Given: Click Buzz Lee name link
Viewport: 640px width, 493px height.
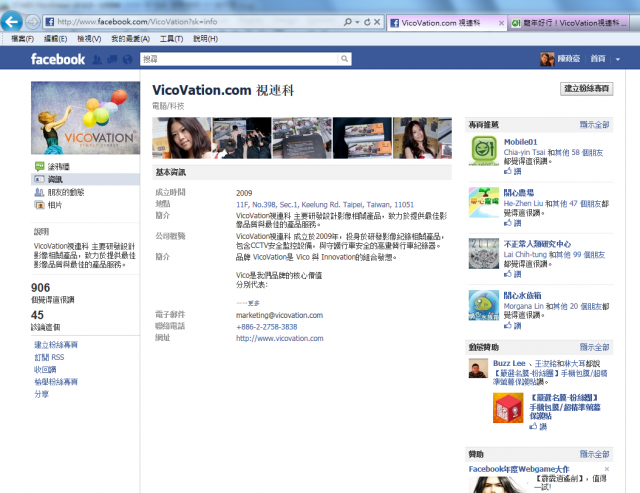Looking at the screenshot, I should click(x=509, y=363).
